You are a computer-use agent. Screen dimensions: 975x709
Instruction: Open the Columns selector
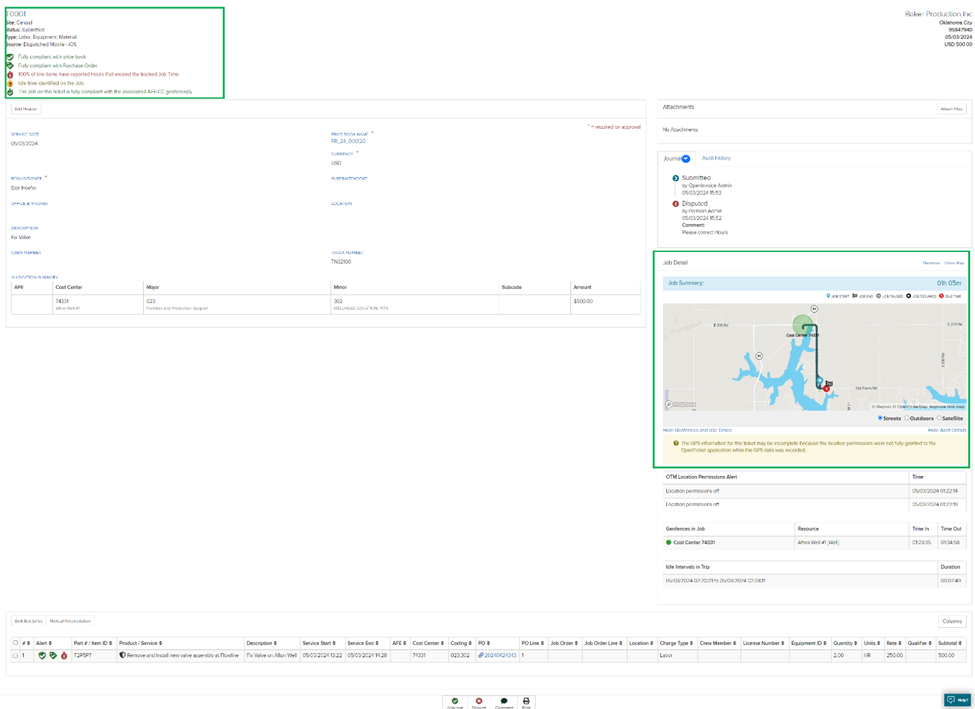pos(952,621)
